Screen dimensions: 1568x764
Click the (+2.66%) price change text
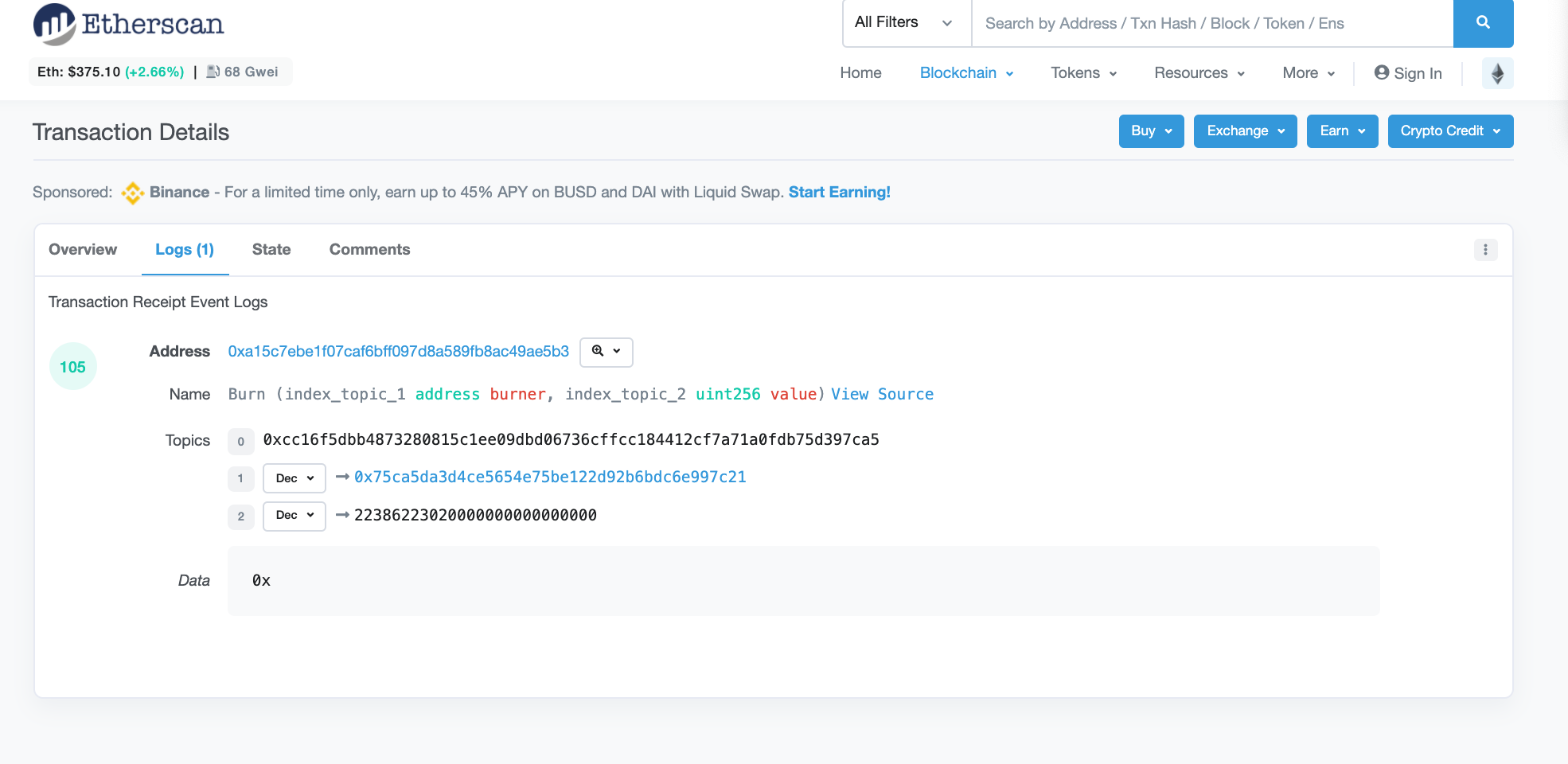tap(154, 72)
